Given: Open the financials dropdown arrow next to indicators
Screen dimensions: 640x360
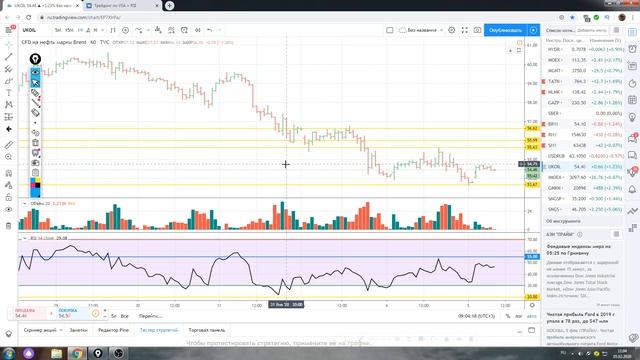Looking at the screenshot, I should click(148, 30).
